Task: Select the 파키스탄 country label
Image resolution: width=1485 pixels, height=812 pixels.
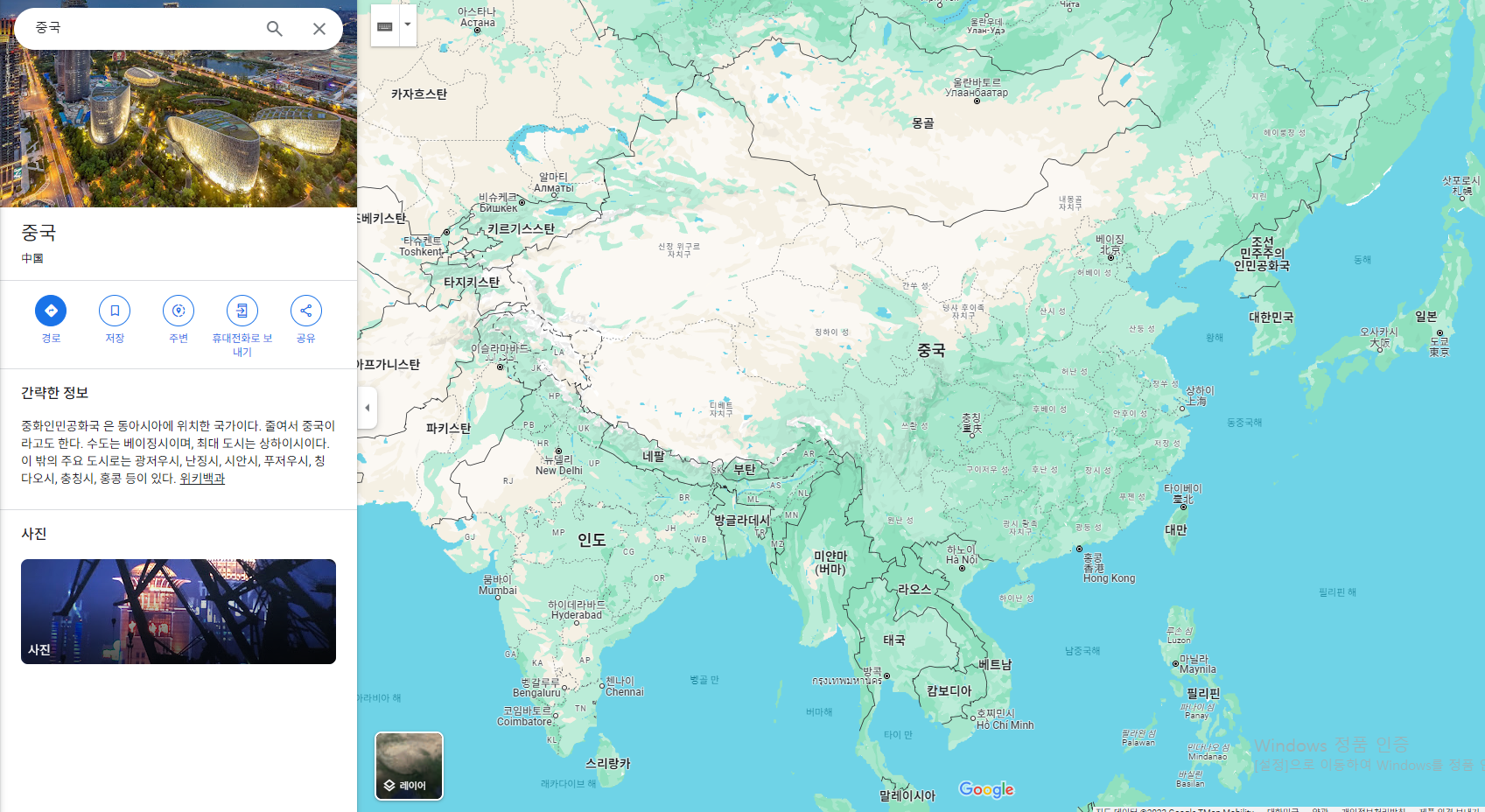Action: (x=448, y=429)
